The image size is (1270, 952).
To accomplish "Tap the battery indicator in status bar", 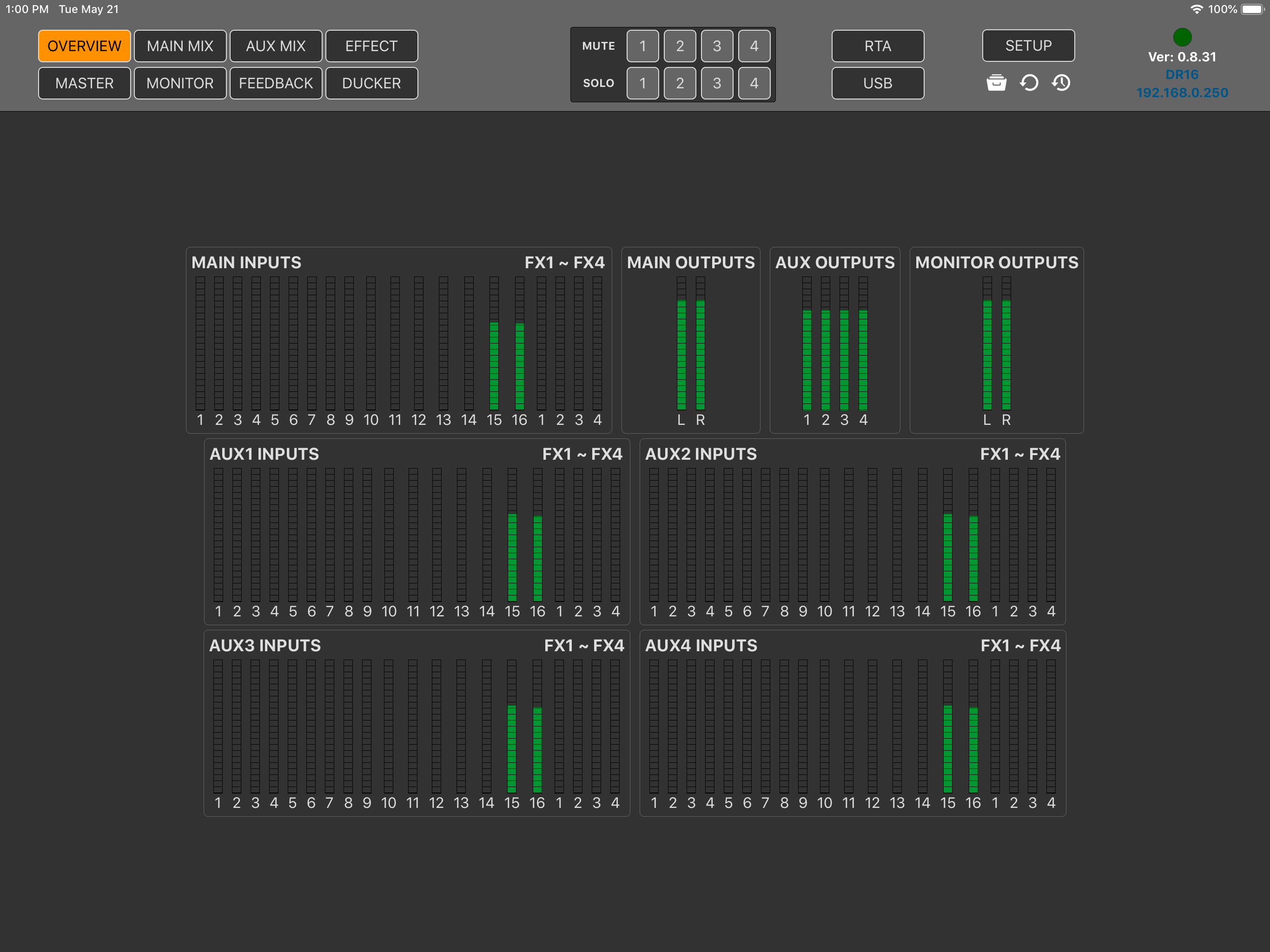I will coord(1253,9).
